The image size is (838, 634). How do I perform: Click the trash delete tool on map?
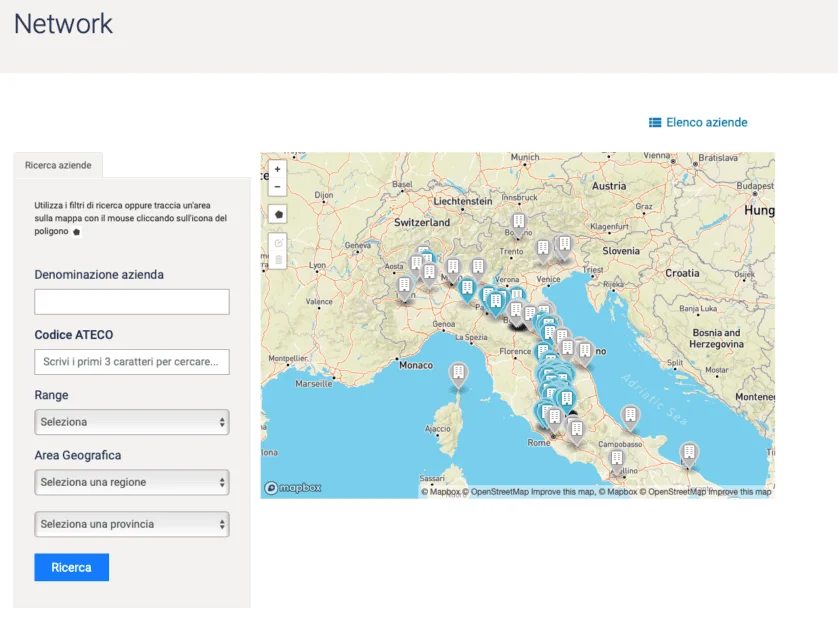[x=278, y=260]
